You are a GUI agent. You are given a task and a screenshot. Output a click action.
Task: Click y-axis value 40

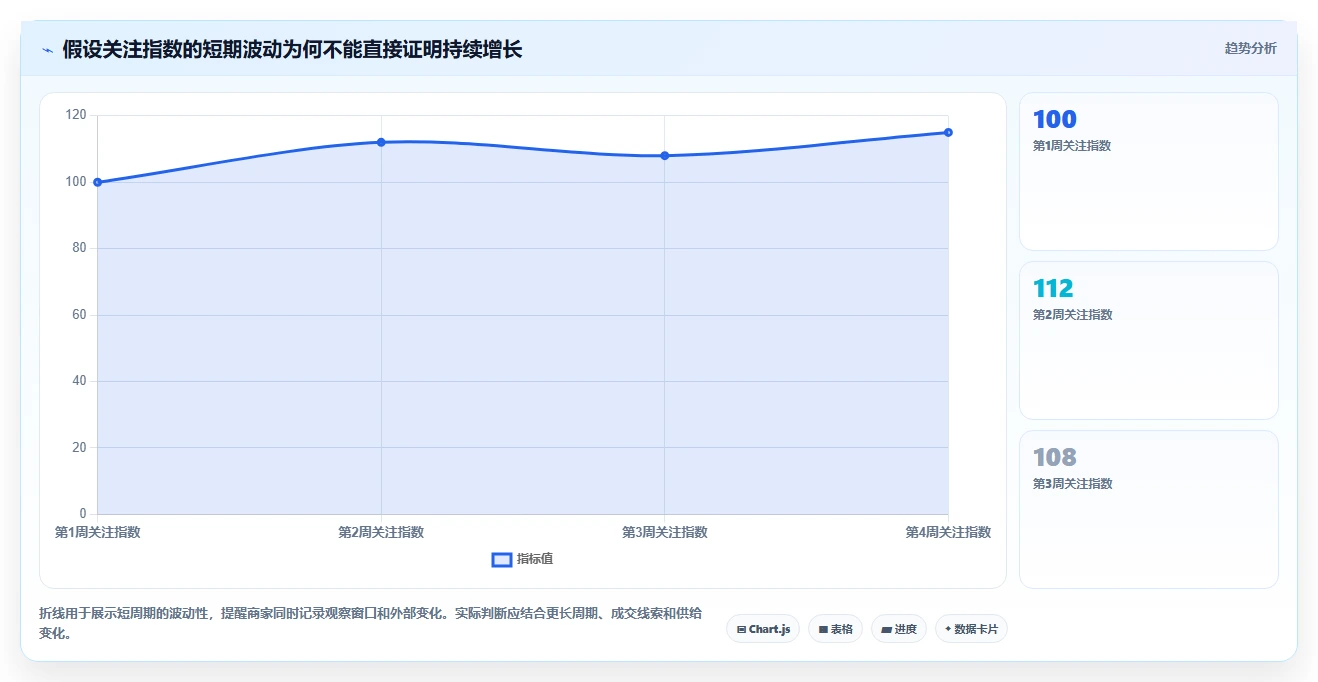click(79, 381)
